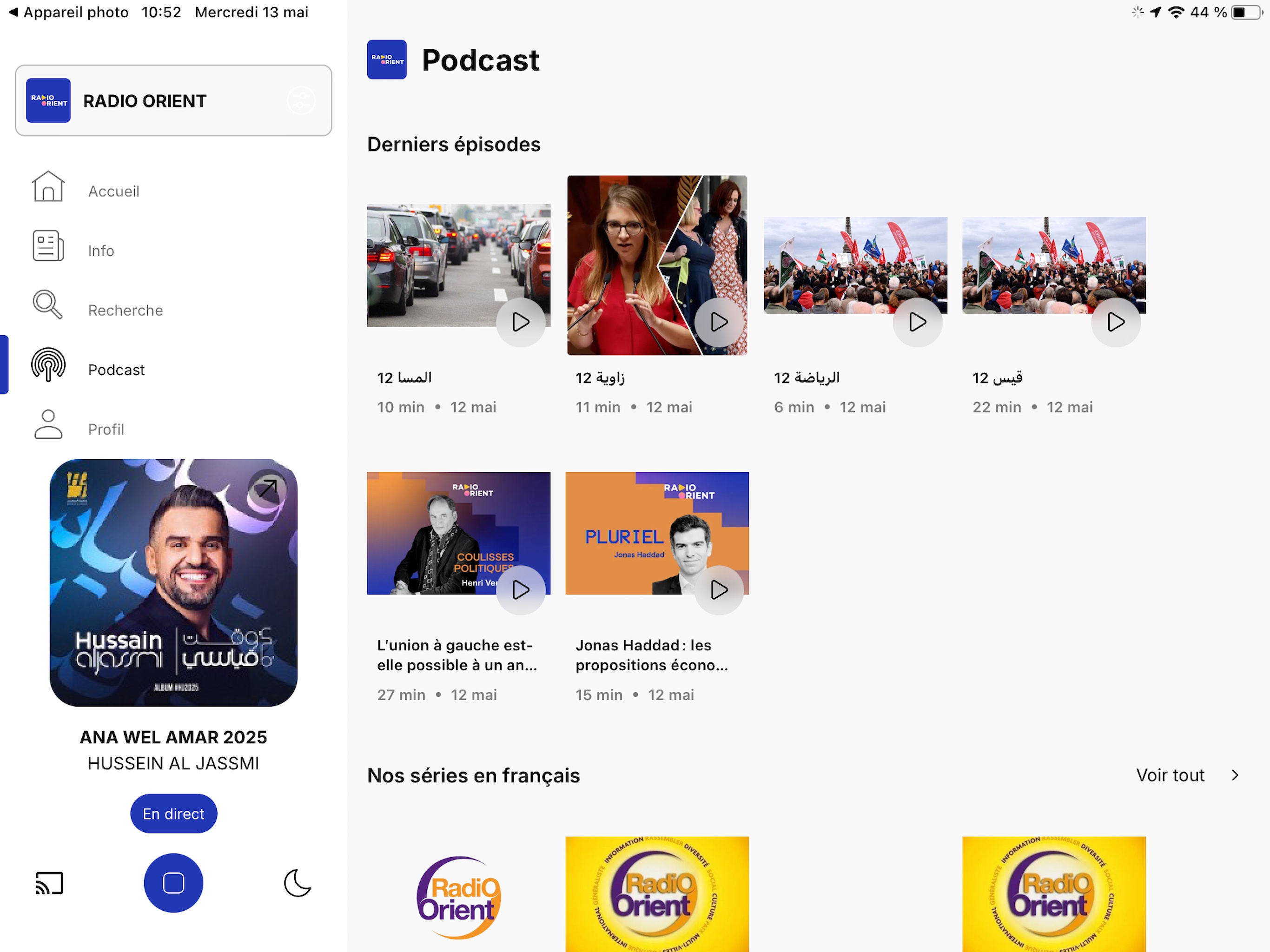Select the Accueil menu label
Image resolution: width=1270 pixels, height=952 pixels.
[x=114, y=191]
